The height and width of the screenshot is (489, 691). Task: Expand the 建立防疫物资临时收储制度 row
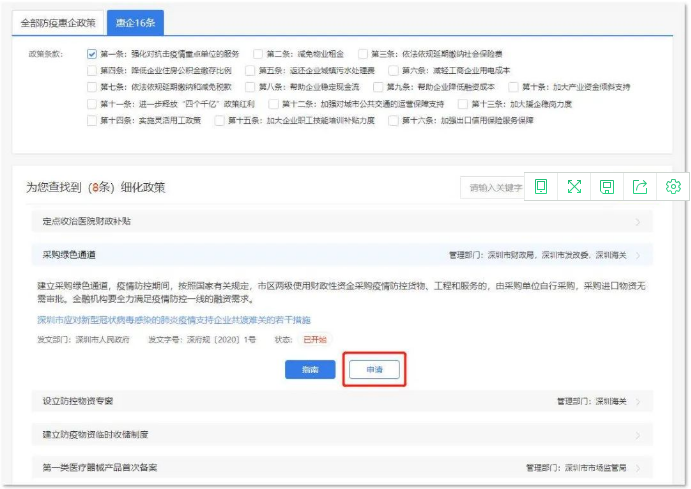(x=636, y=435)
